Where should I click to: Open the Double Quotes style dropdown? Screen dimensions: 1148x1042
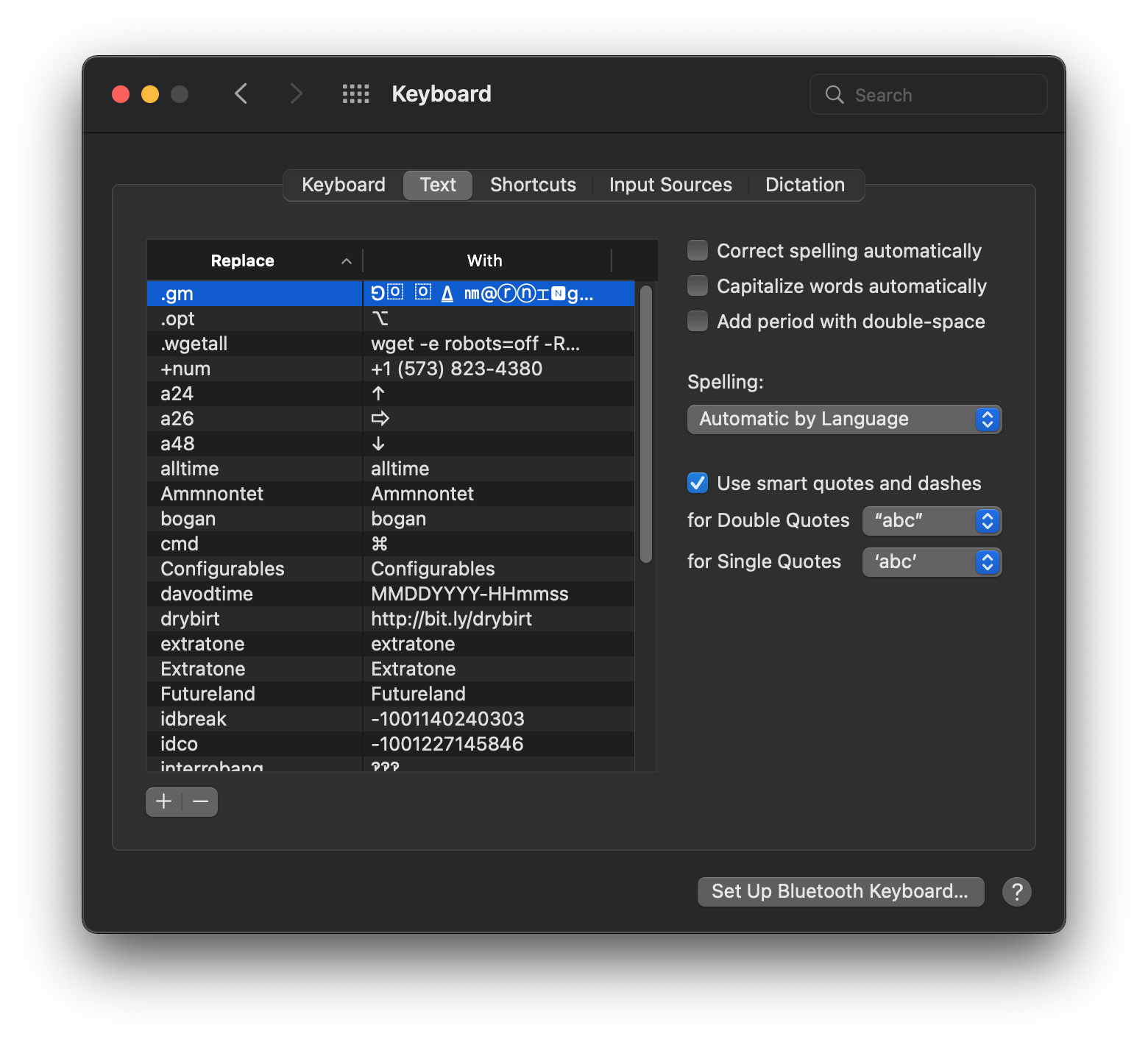click(932, 521)
